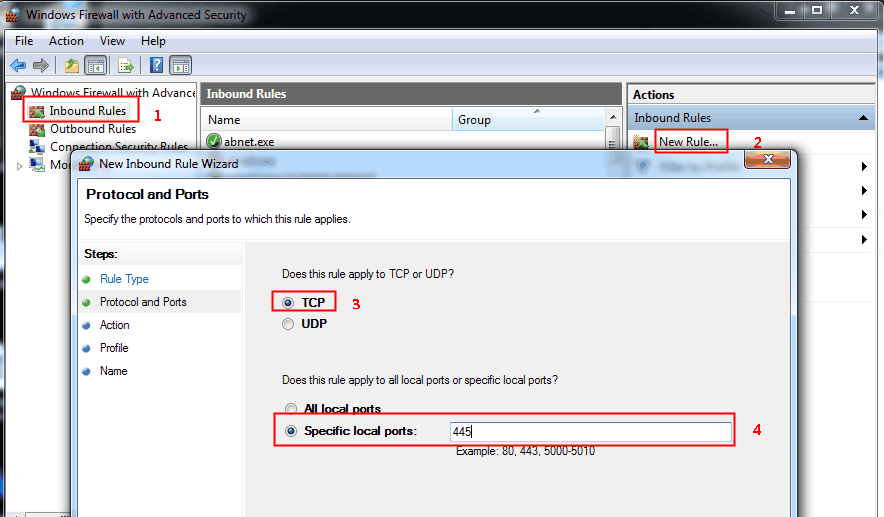Click the rules list scrollbar up arrow
Screen dimensions: 884x517
pyautogui.click(x=613, y=117)
